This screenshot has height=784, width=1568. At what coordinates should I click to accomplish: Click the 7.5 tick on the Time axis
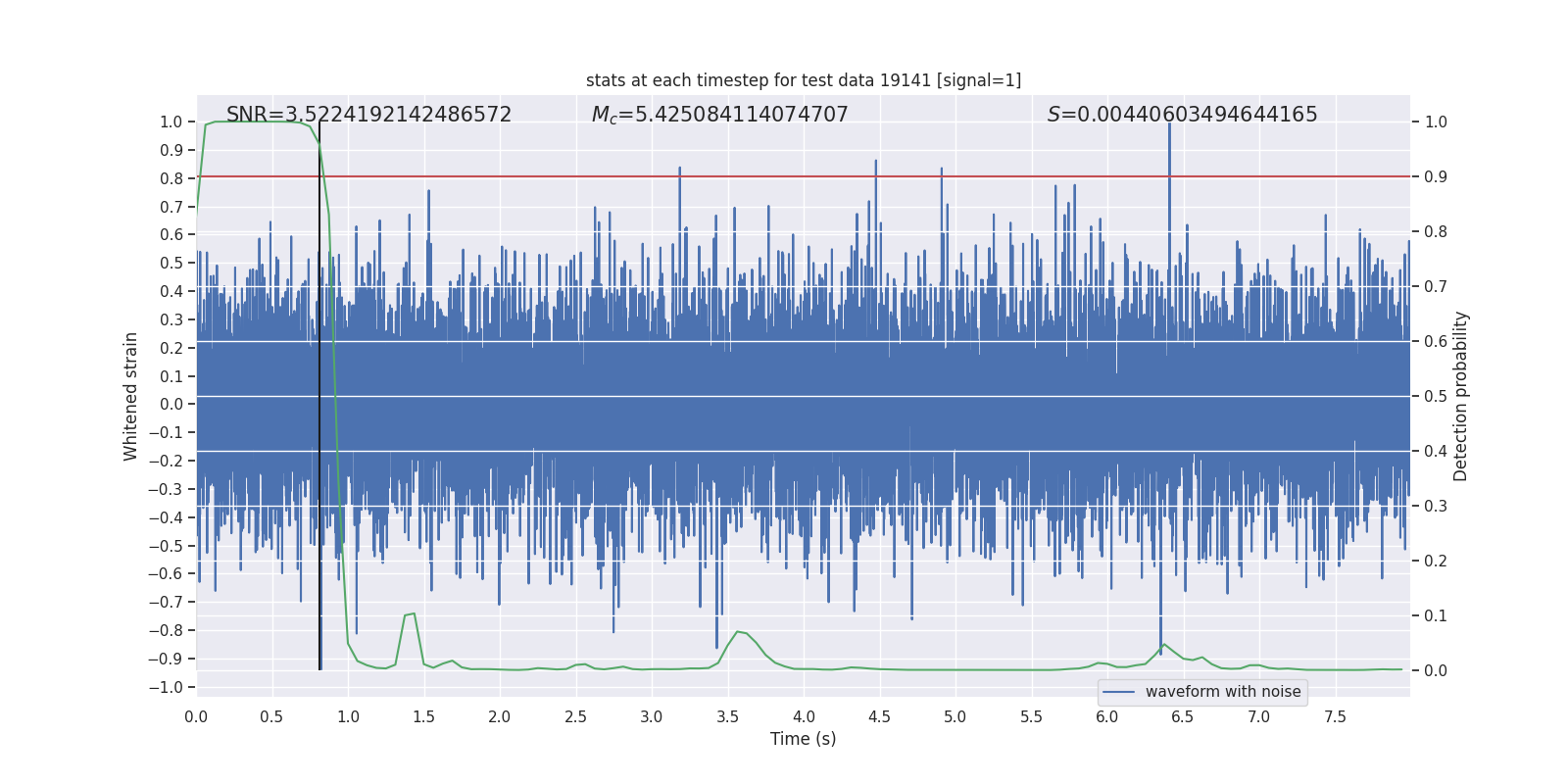1335,716
